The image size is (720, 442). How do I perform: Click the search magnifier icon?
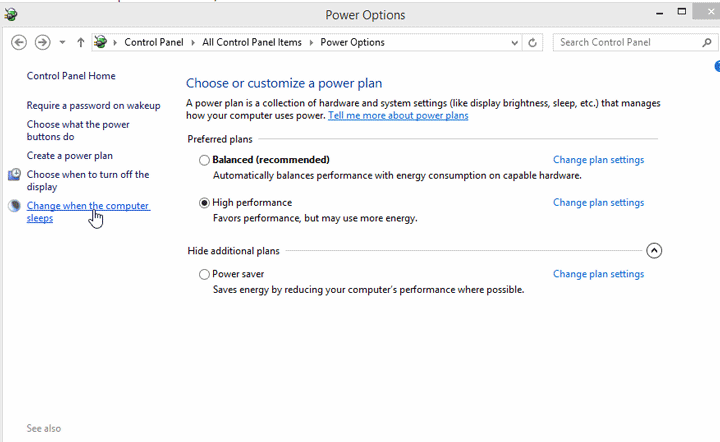707,43
